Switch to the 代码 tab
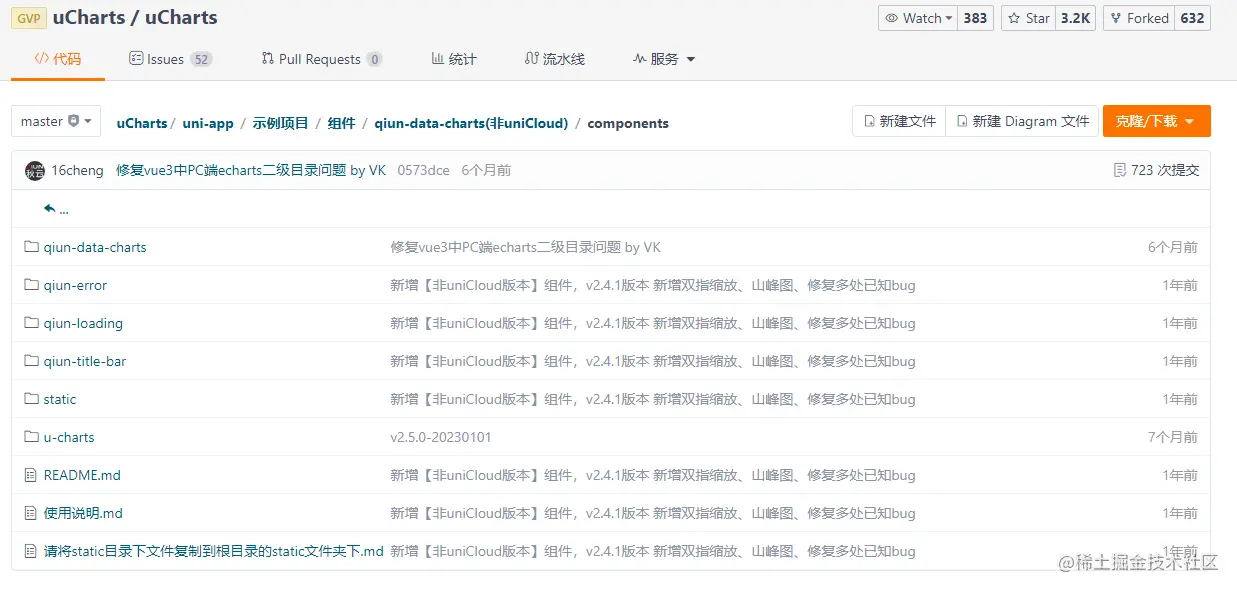Screen dimensions: 1237x591 [58, 59]
